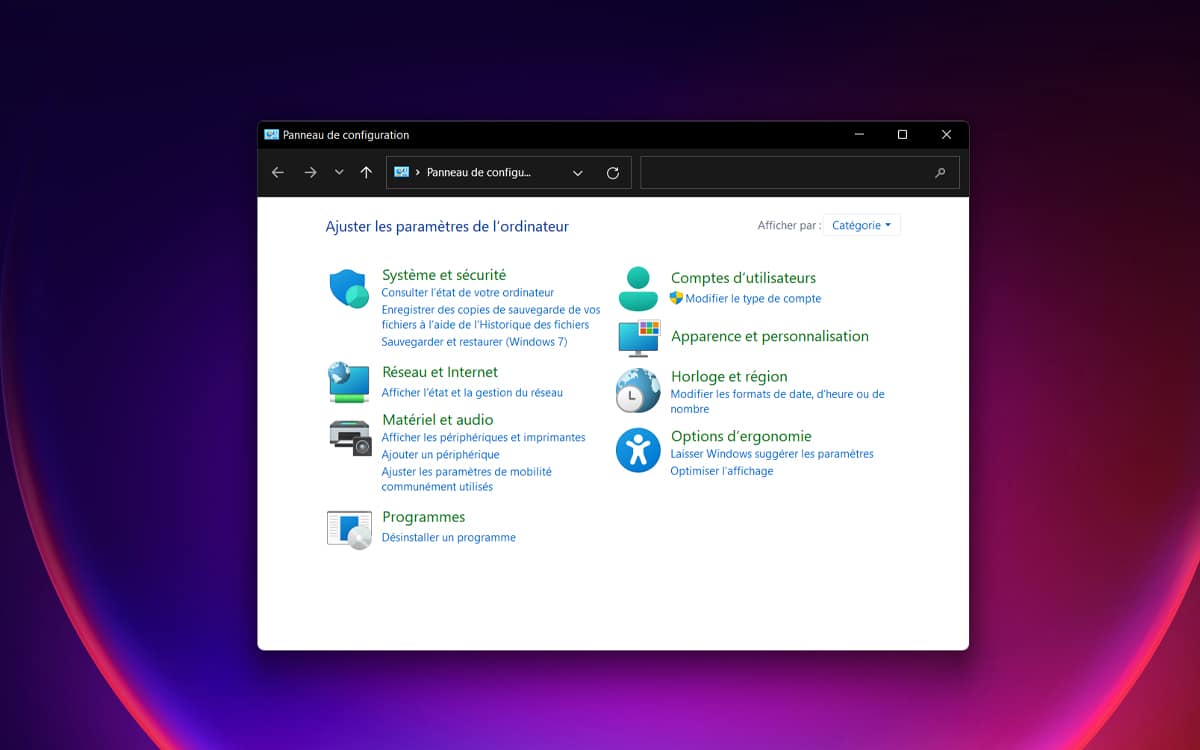Click Sauvegarder et restaurer (Windows 7)
1200x750 pixels.
tap(474, 342)
